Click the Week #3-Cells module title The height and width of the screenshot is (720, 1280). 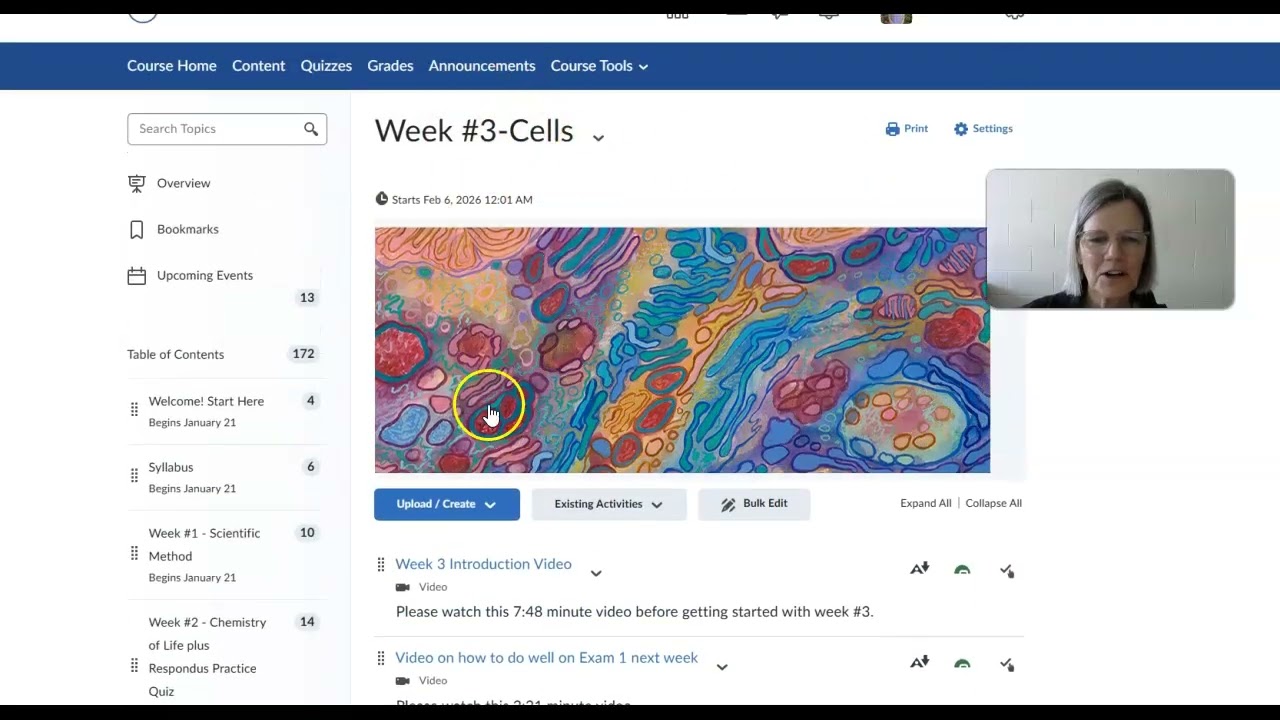click(474, 131)
